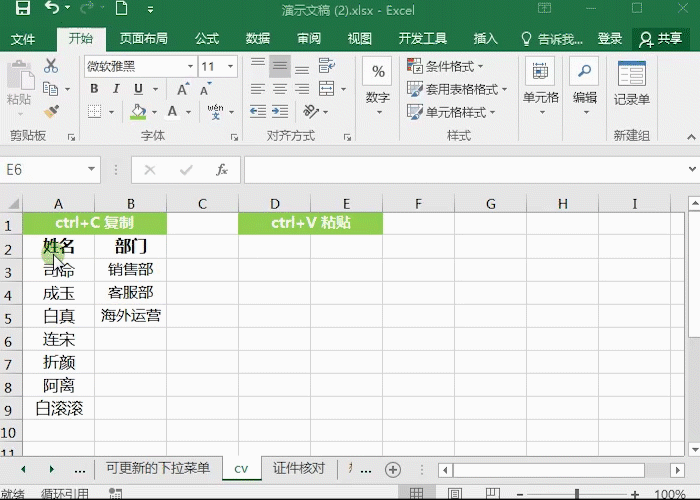
Task: Click the insert function fx icon
Action: pos(222,170)
